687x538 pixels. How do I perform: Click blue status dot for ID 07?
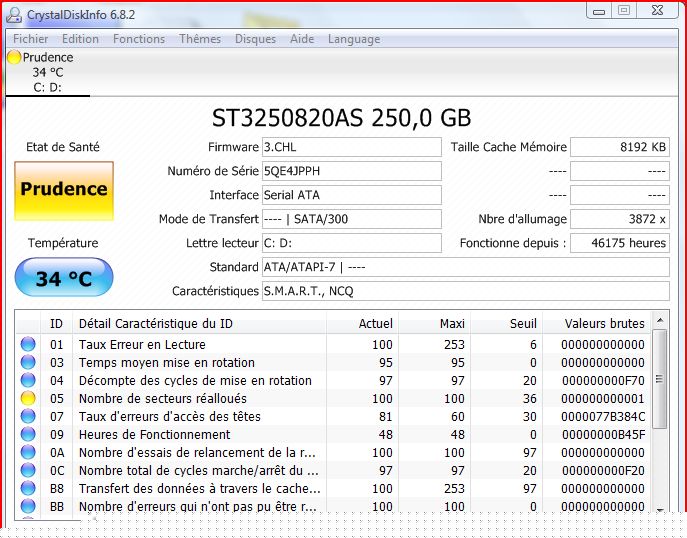[x=28, y=416]
